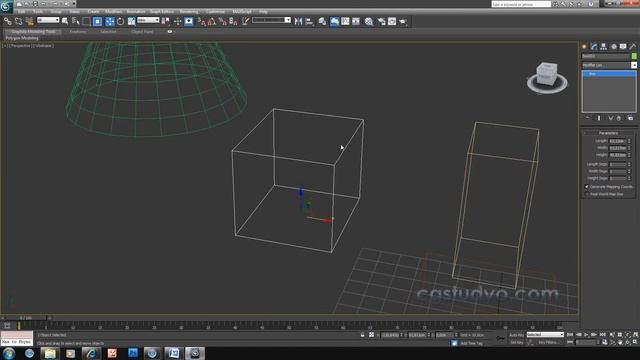Image resolution: width=640 pixels, height=360 pixels.
Task: Click the Render Production teapot icon
Action: 403,21
